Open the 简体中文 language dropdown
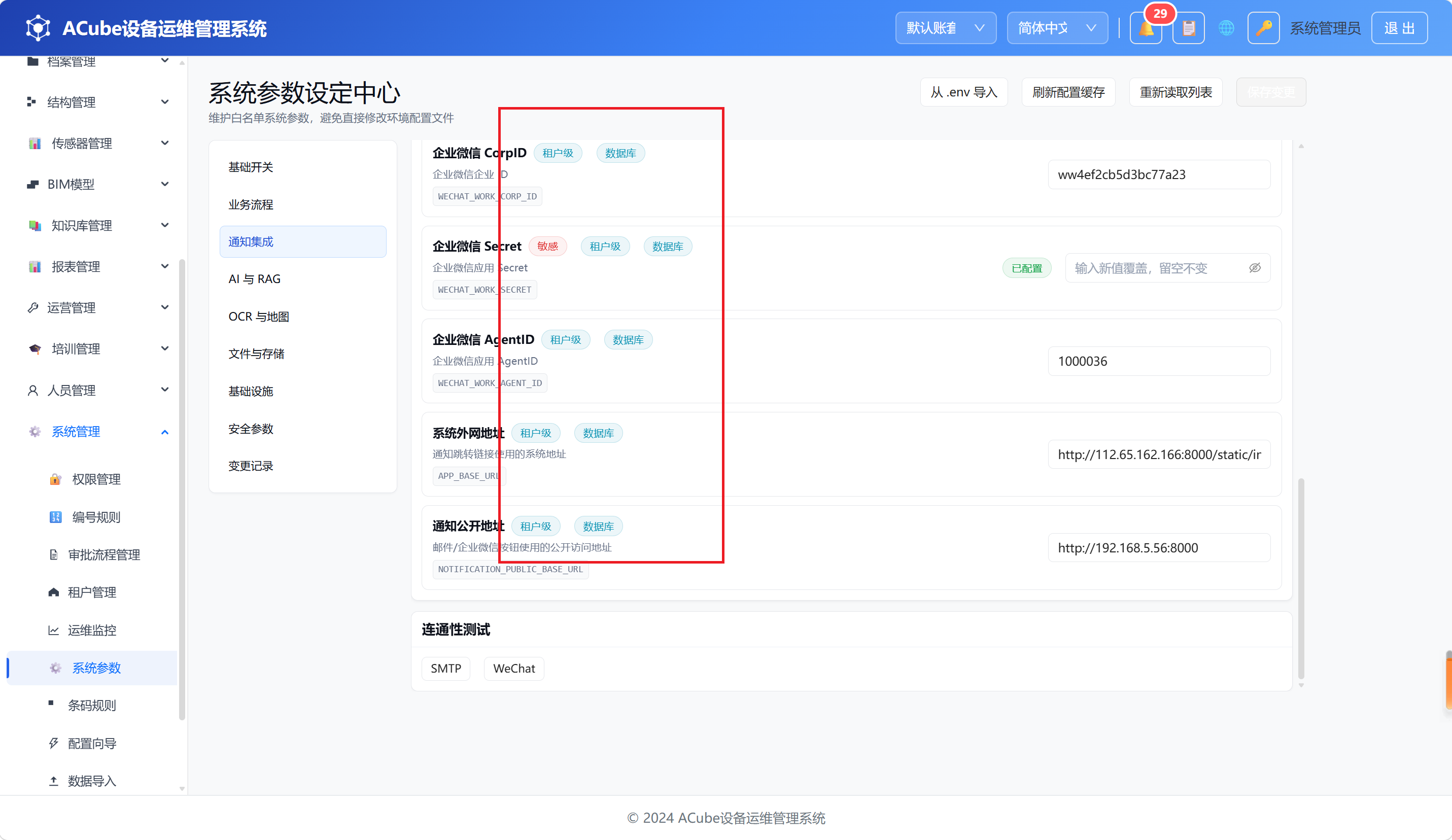 (1057, 28)
